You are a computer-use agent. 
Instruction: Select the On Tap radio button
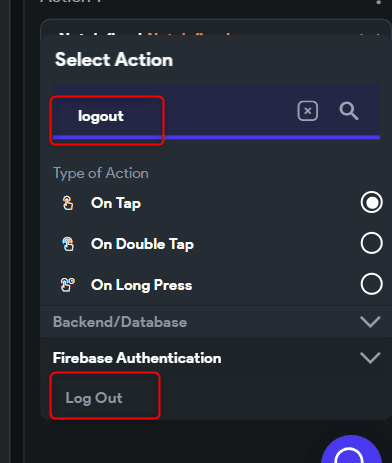371,202
